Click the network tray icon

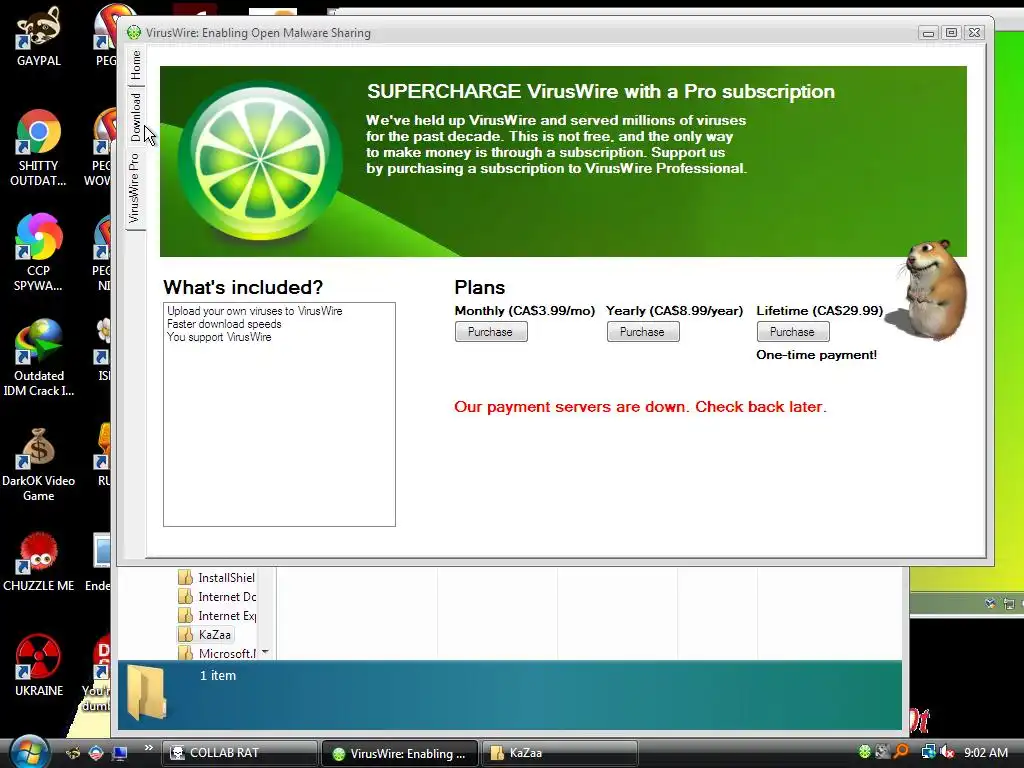(x=928, y=752)
